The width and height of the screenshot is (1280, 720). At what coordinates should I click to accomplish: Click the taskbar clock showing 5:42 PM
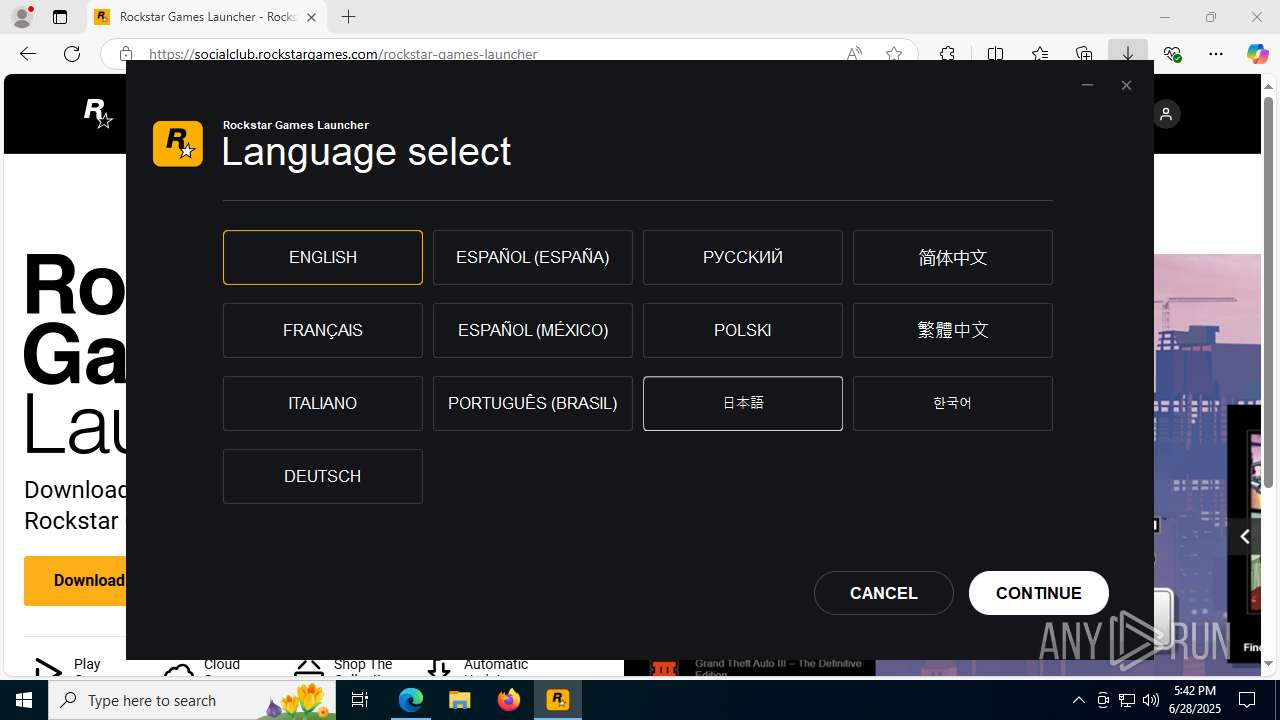tap(1195, 700)
